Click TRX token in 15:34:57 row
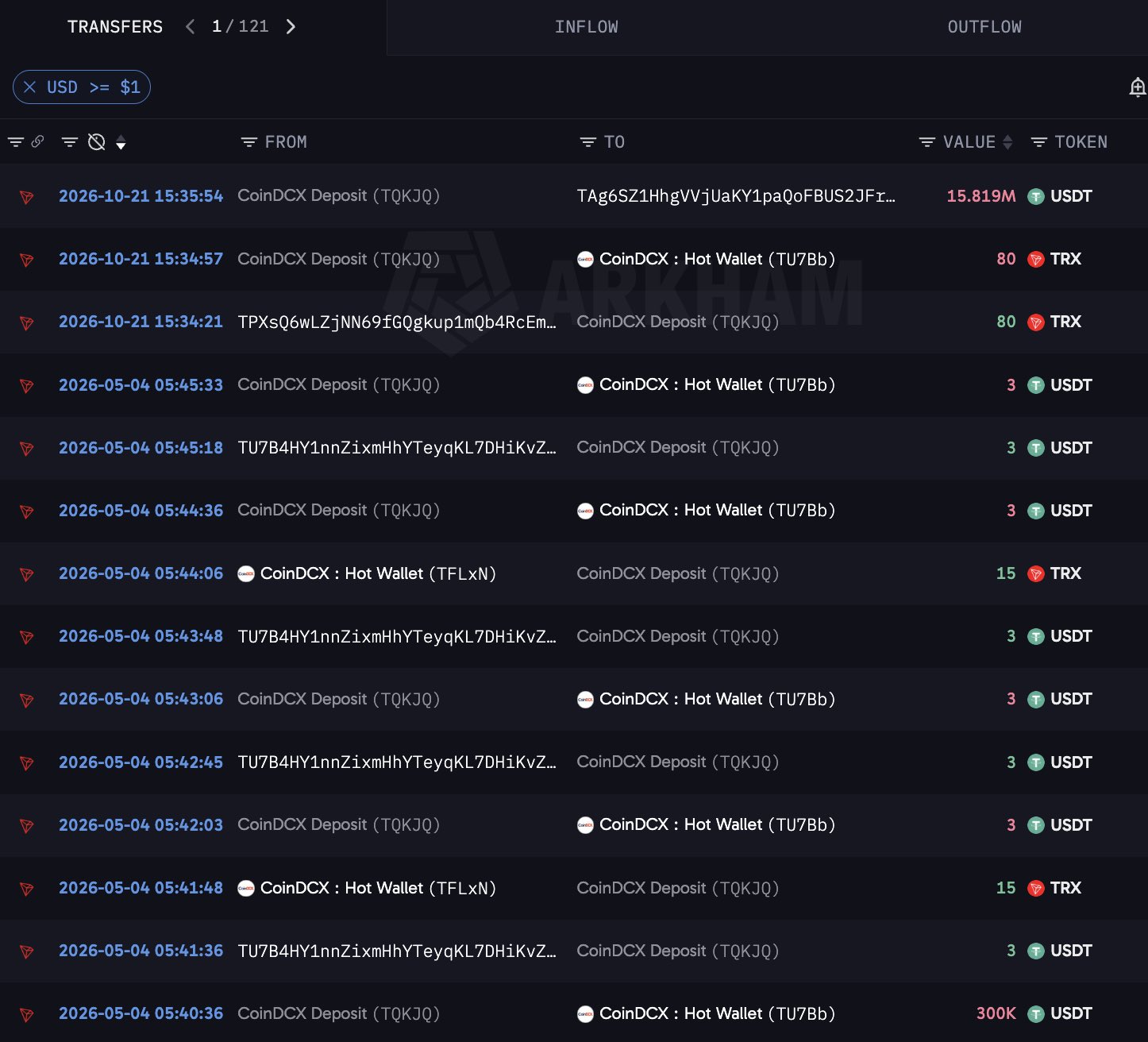 1054,259
